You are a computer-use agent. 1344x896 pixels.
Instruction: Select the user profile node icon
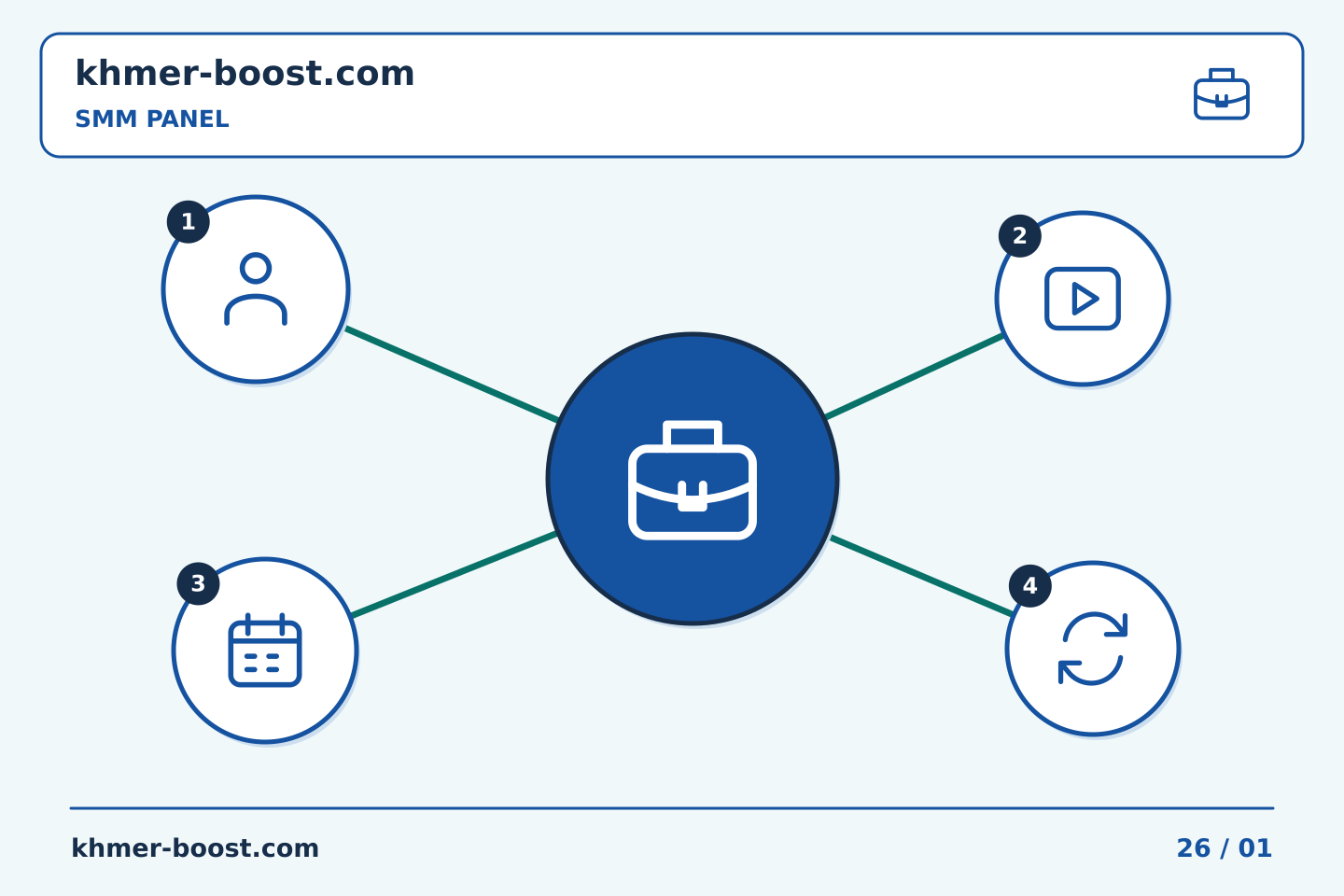click(x=256, y=289)
